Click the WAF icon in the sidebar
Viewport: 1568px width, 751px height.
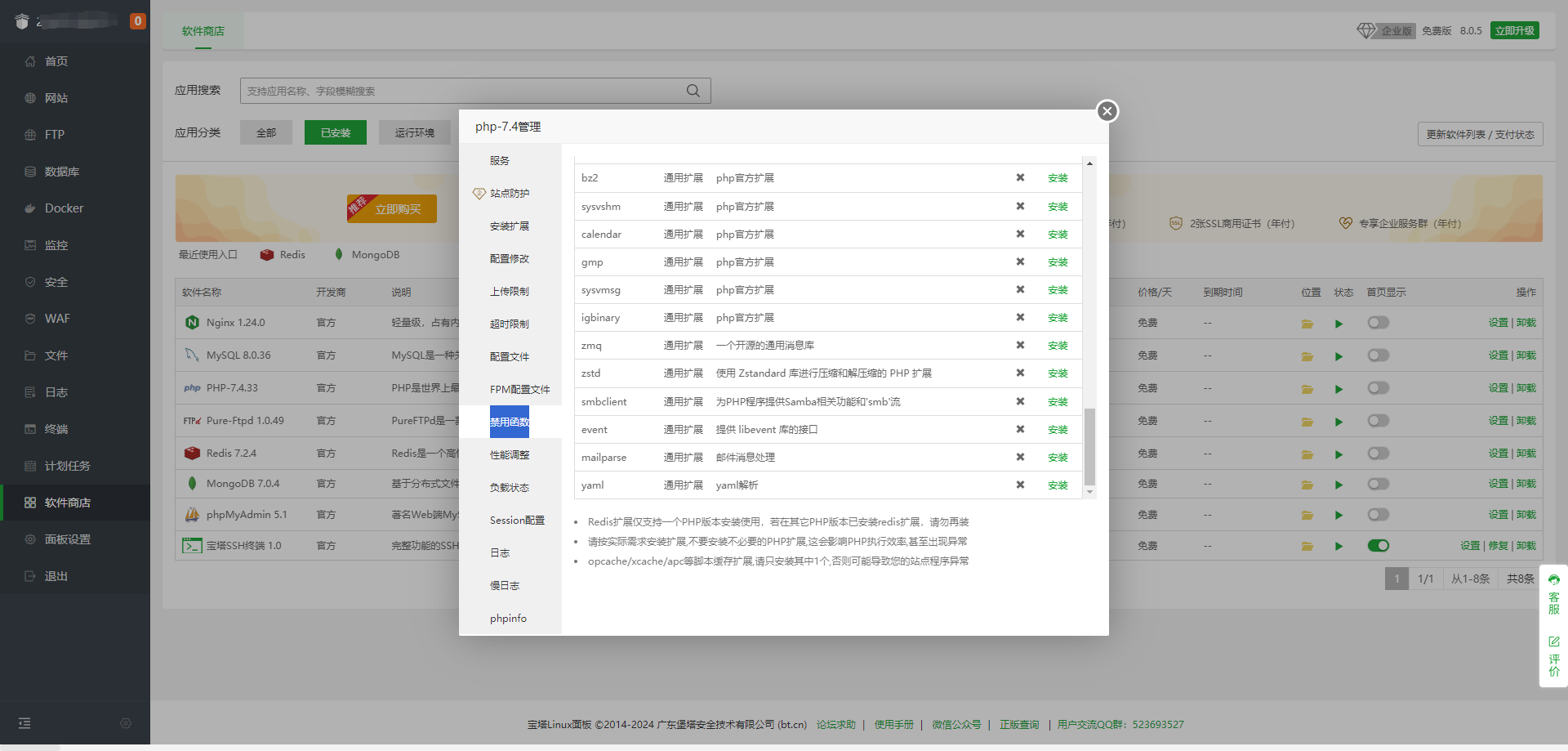(x=30, y=319)
